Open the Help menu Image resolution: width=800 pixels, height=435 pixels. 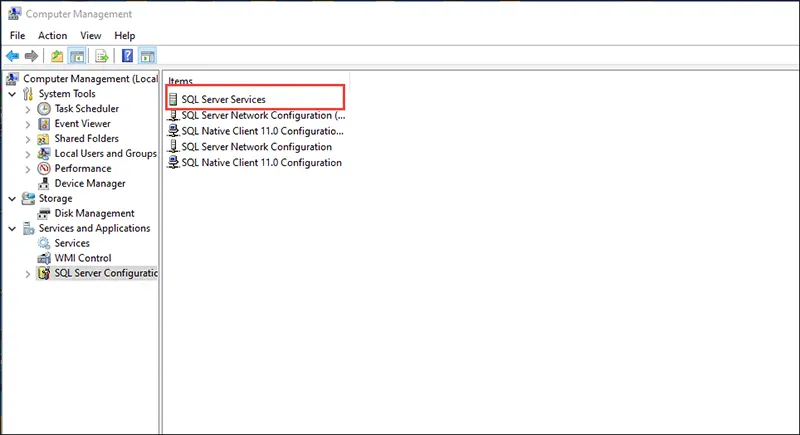[124, 35]
